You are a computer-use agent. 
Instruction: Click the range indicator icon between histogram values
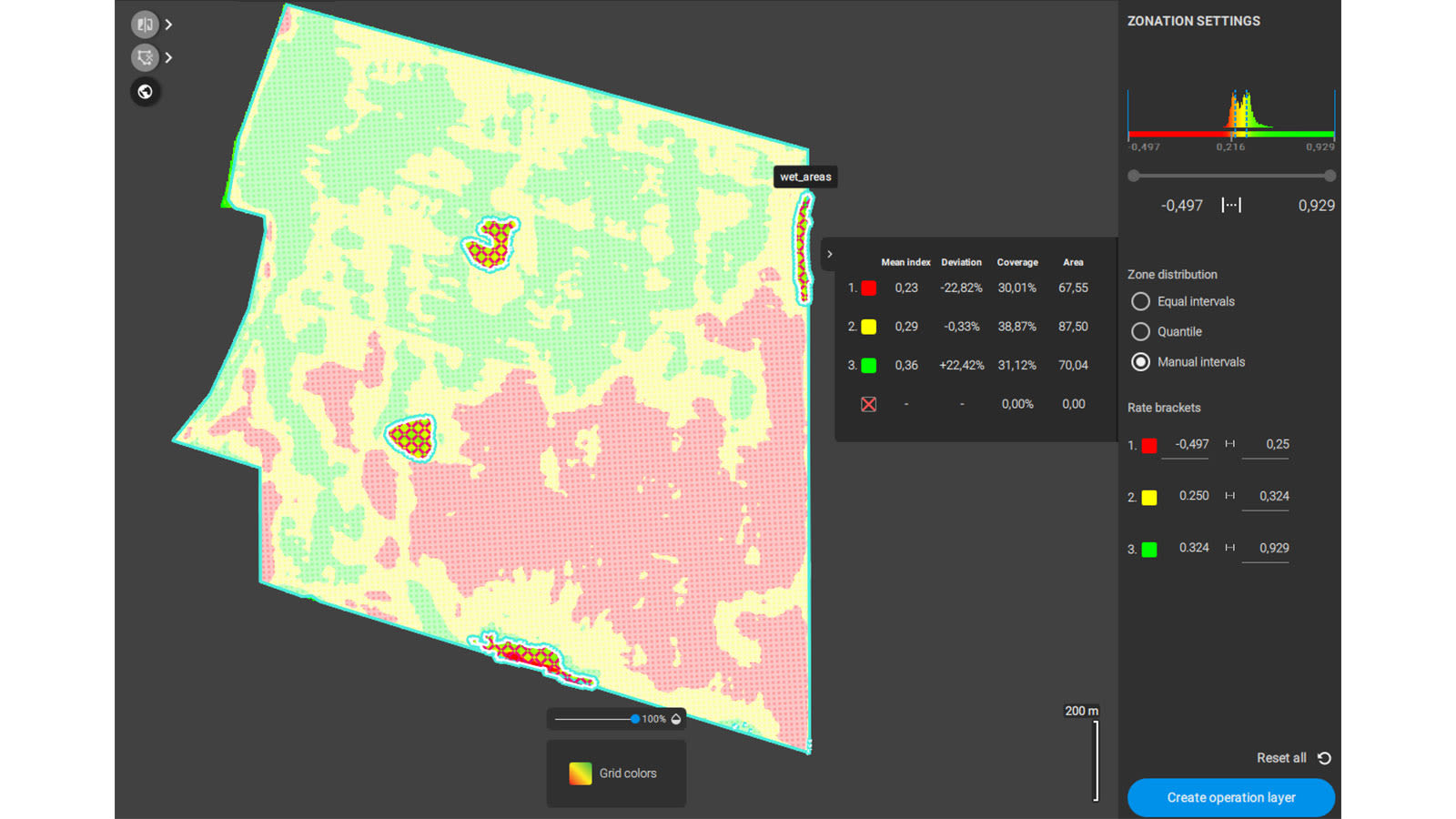(x=1230, y=205)
